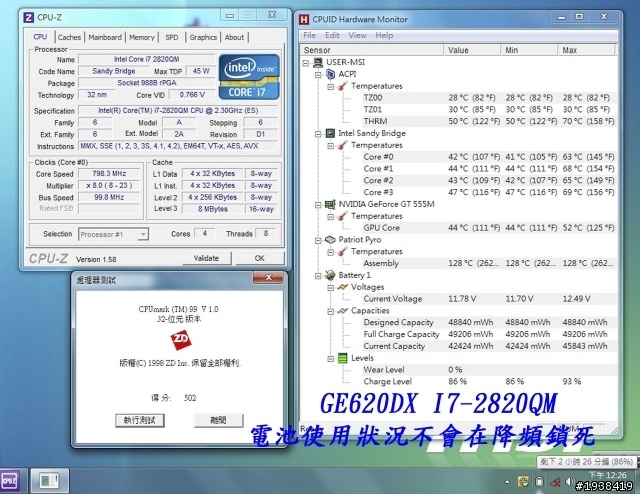
Task: Click the volume speaker tray icon
Action: [568, 482]
